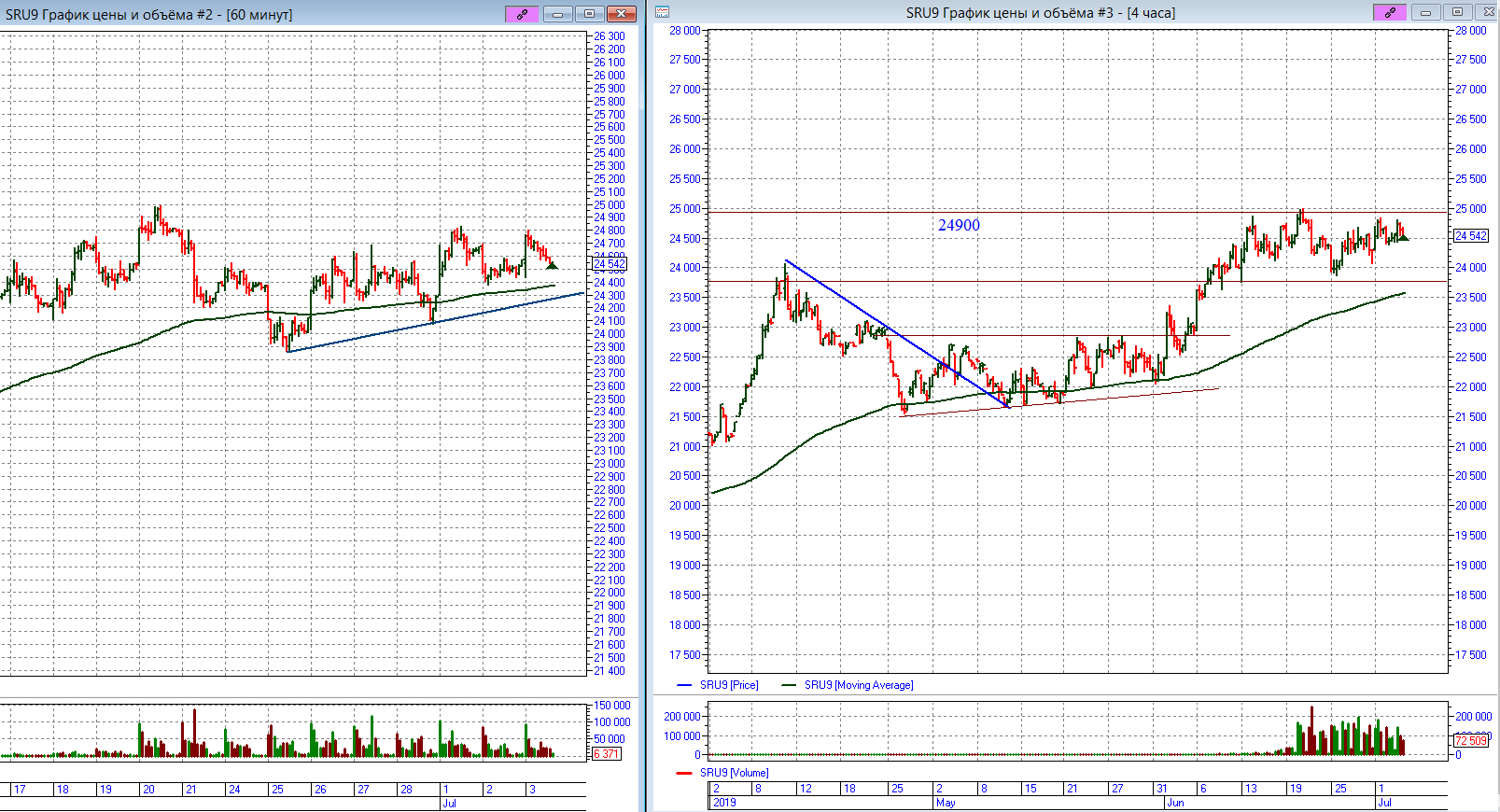Click the 24 542 price label on 4-hour chart

[1471, 236]
